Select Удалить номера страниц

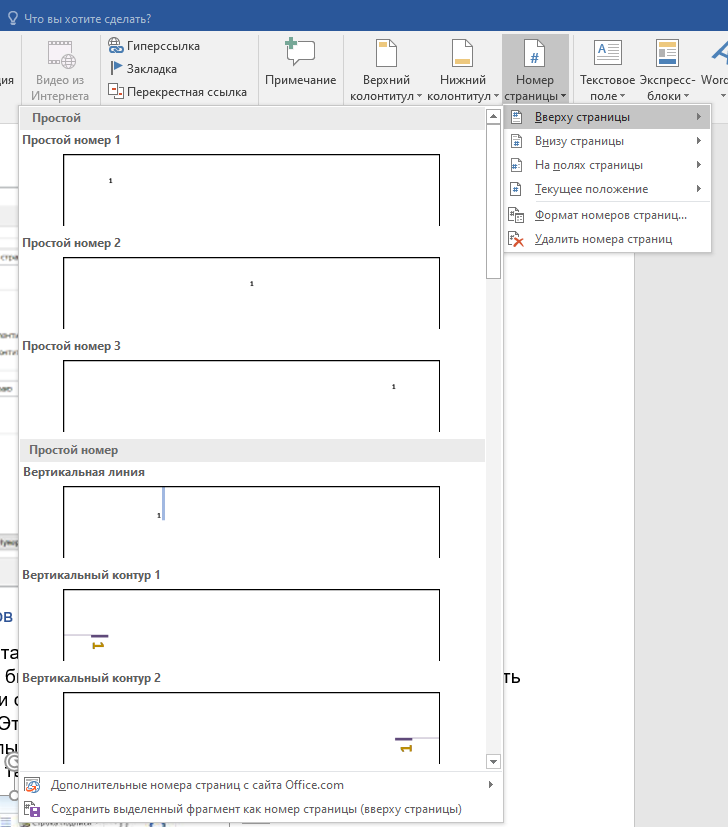click(607, 239)
